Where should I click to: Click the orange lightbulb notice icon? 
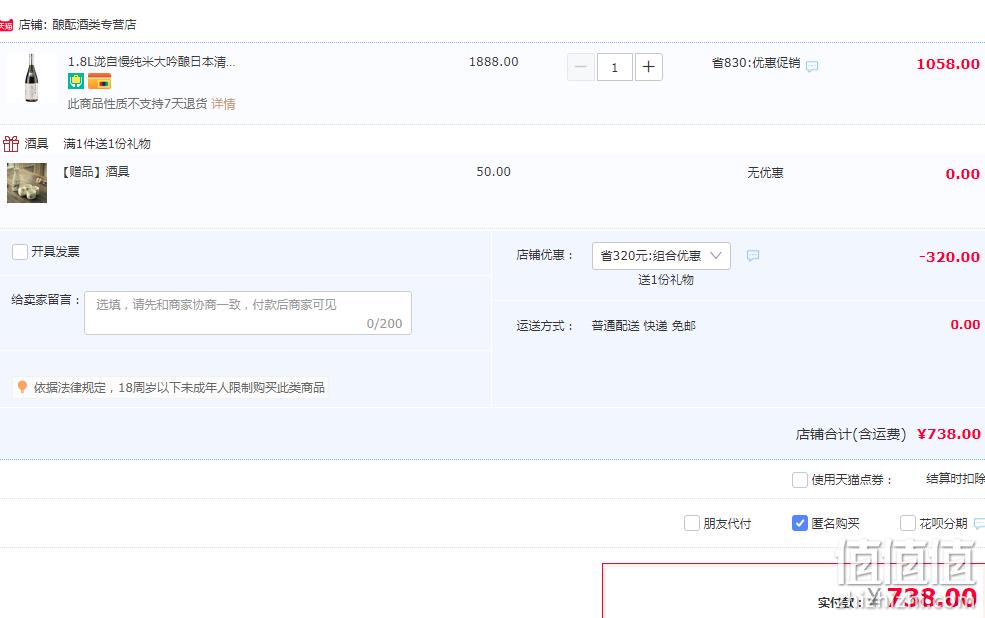pyautogui.click(x=22, y=387)
